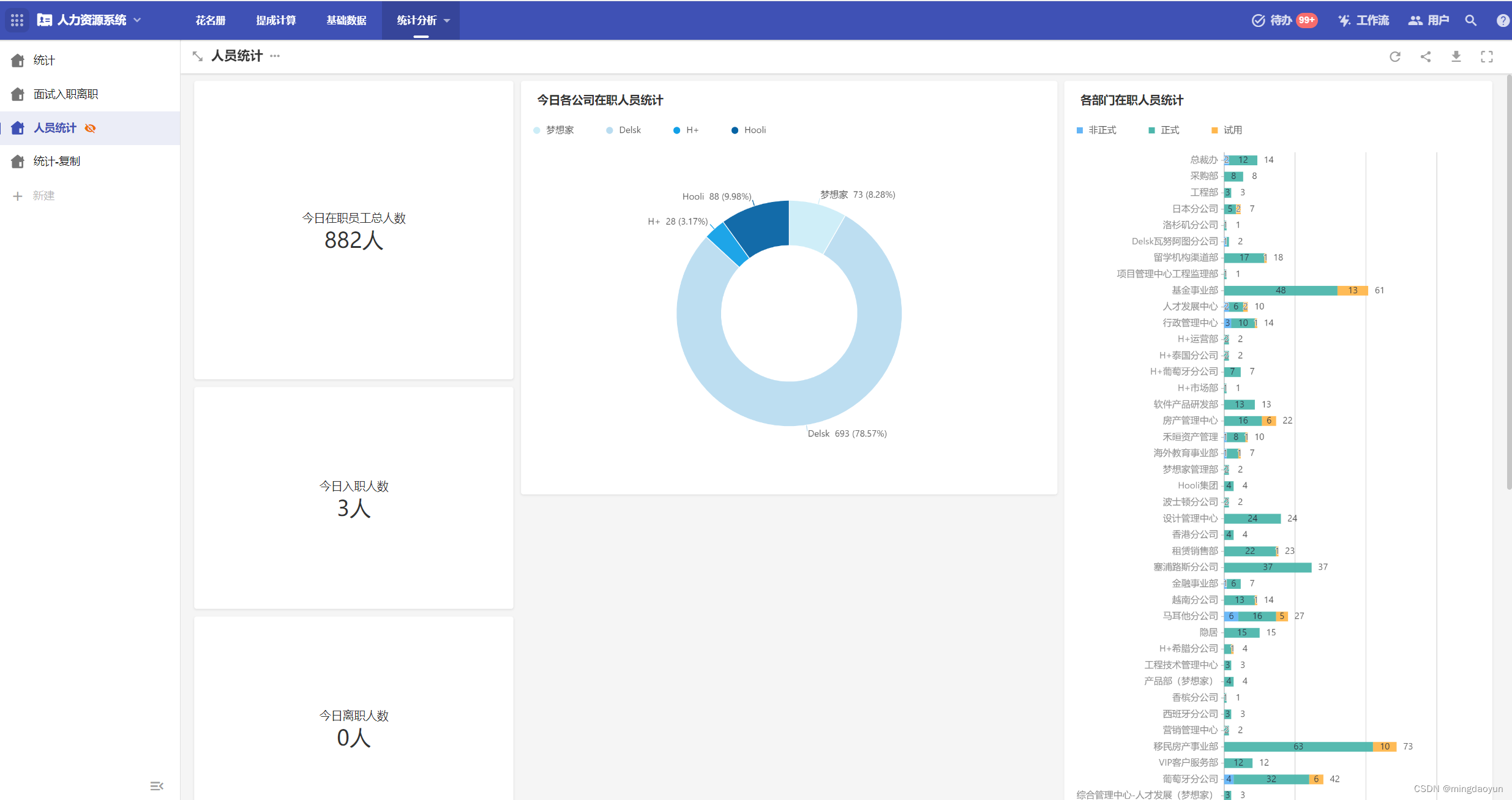The width and height of the screenshot is (1512, 800).
Task: Expand the 统计分析 tab dropdown arrow
Action: click(x=447, y=21)
